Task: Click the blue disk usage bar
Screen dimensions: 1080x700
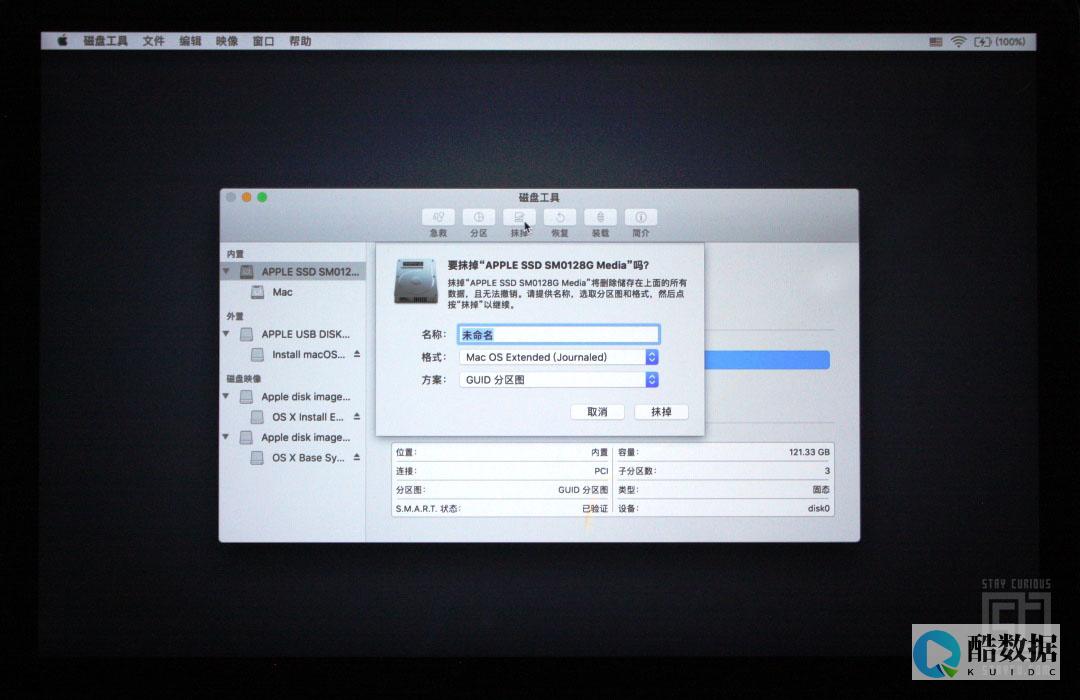Action: point(767,360)
